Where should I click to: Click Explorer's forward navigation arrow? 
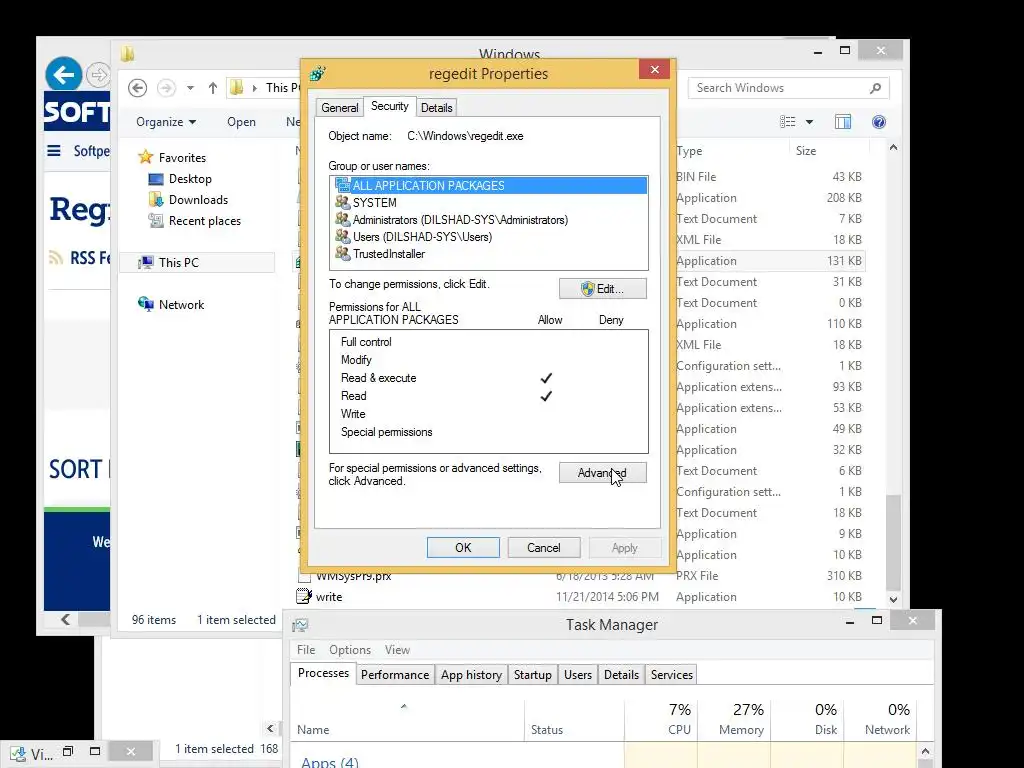pyautogui.click(x=166, y=88)
